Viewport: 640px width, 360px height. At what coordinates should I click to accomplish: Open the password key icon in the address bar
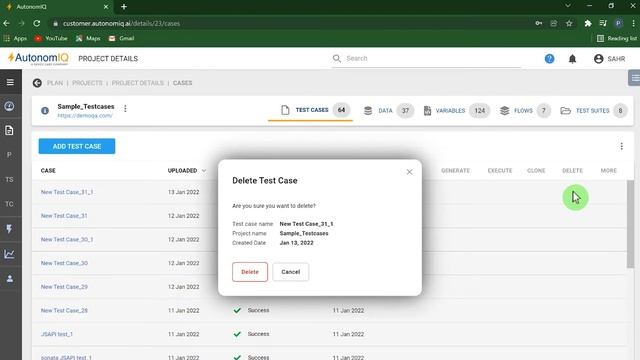539,23
